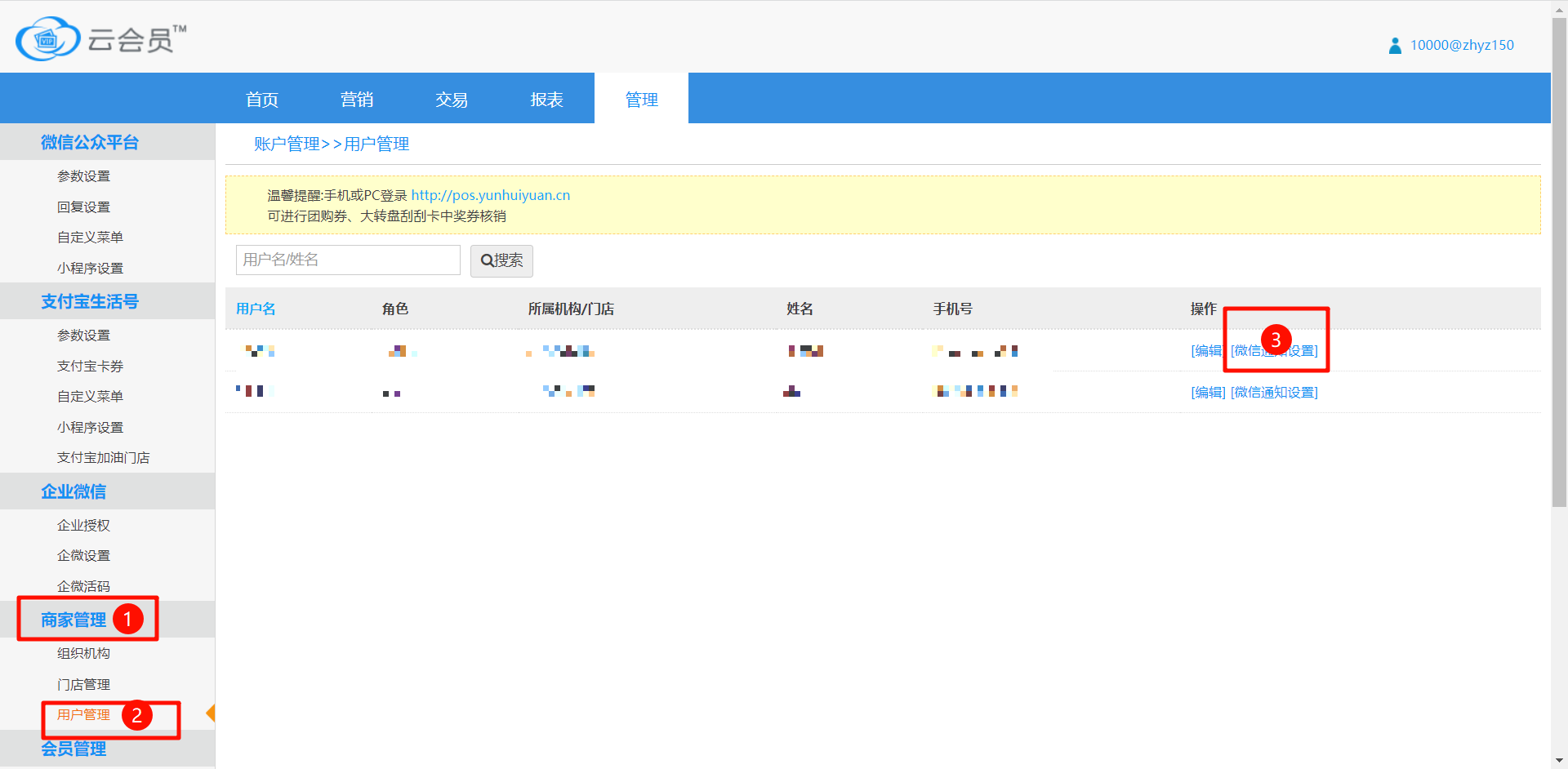Screen dimensions: 1568x769
Task: Click the 云会员 cloud logo
Action: tap(49, 38)
